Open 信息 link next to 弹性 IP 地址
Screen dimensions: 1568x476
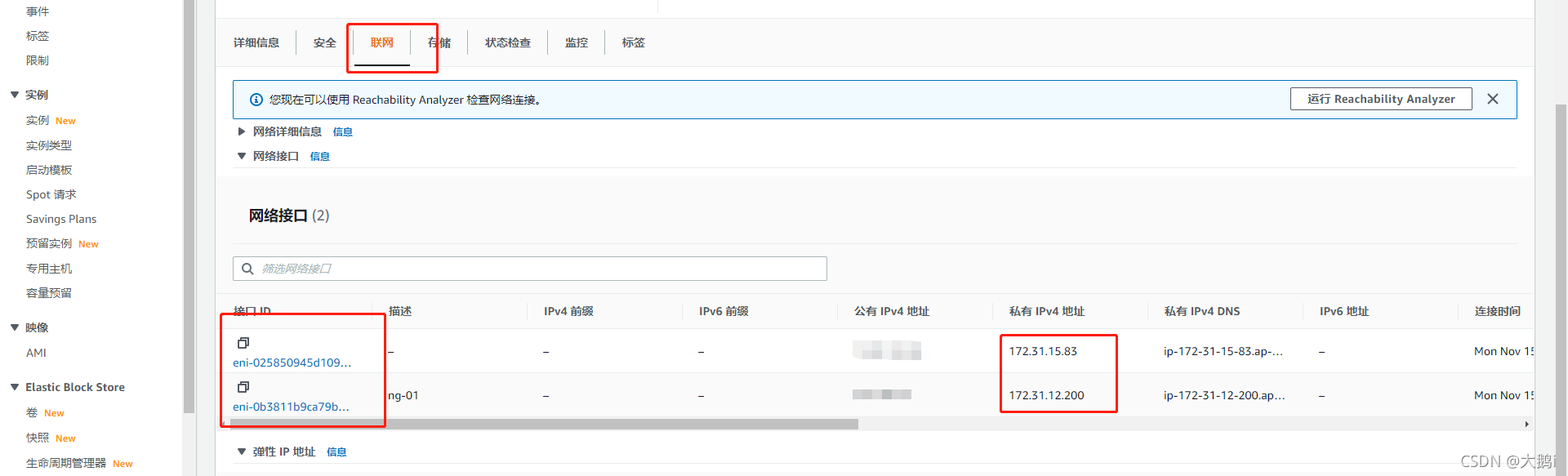pos(336,452)
